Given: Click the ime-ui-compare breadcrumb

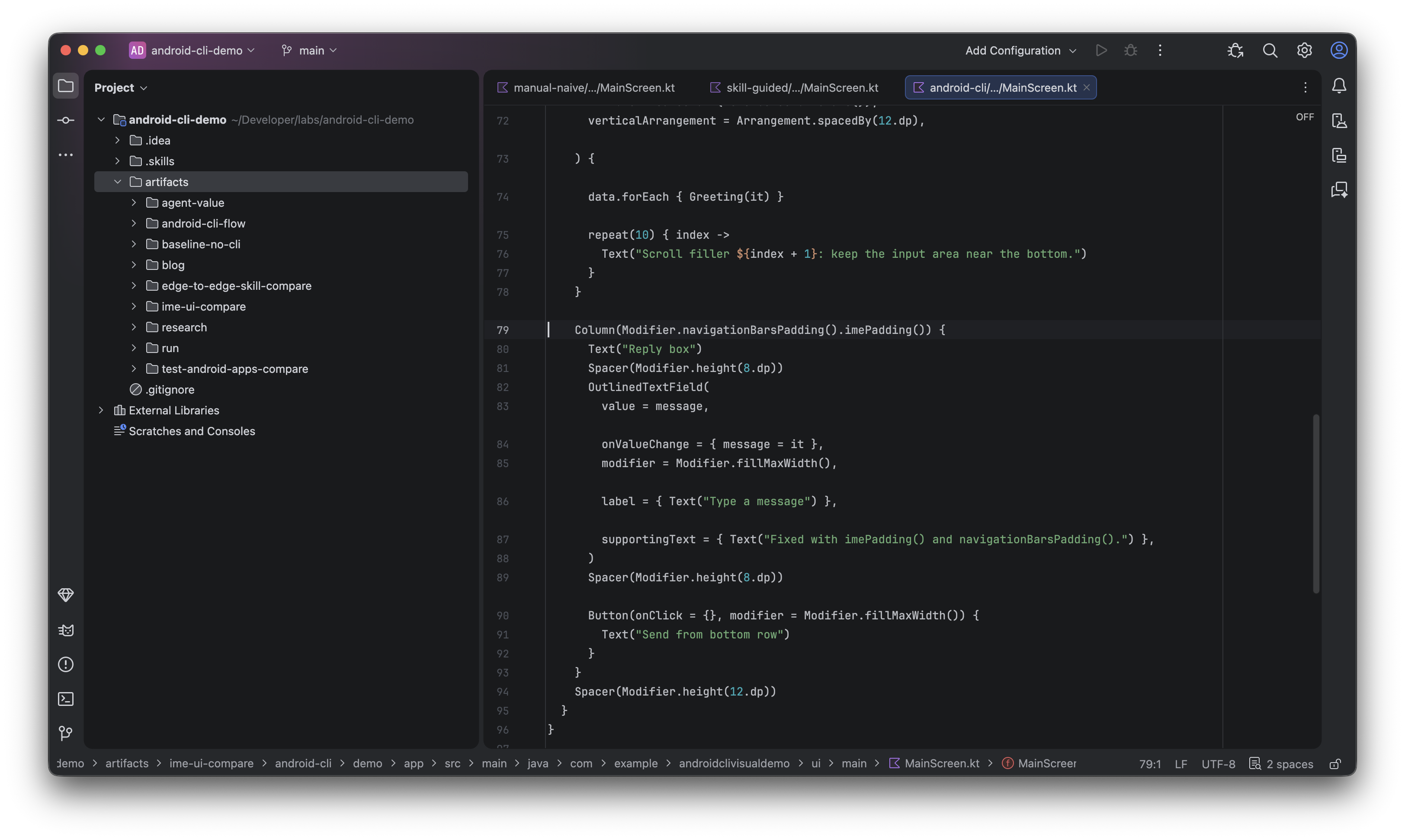Looking at the screenshot, I should tap(211, 763).
